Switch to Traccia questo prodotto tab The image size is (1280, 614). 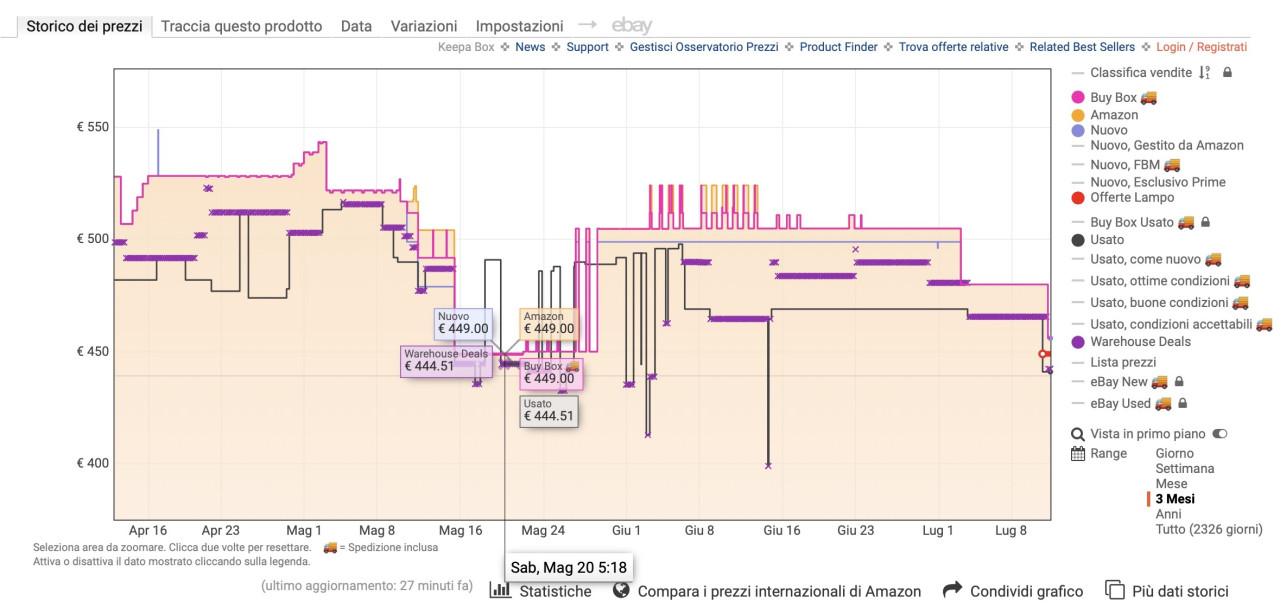tap(241, 26)
